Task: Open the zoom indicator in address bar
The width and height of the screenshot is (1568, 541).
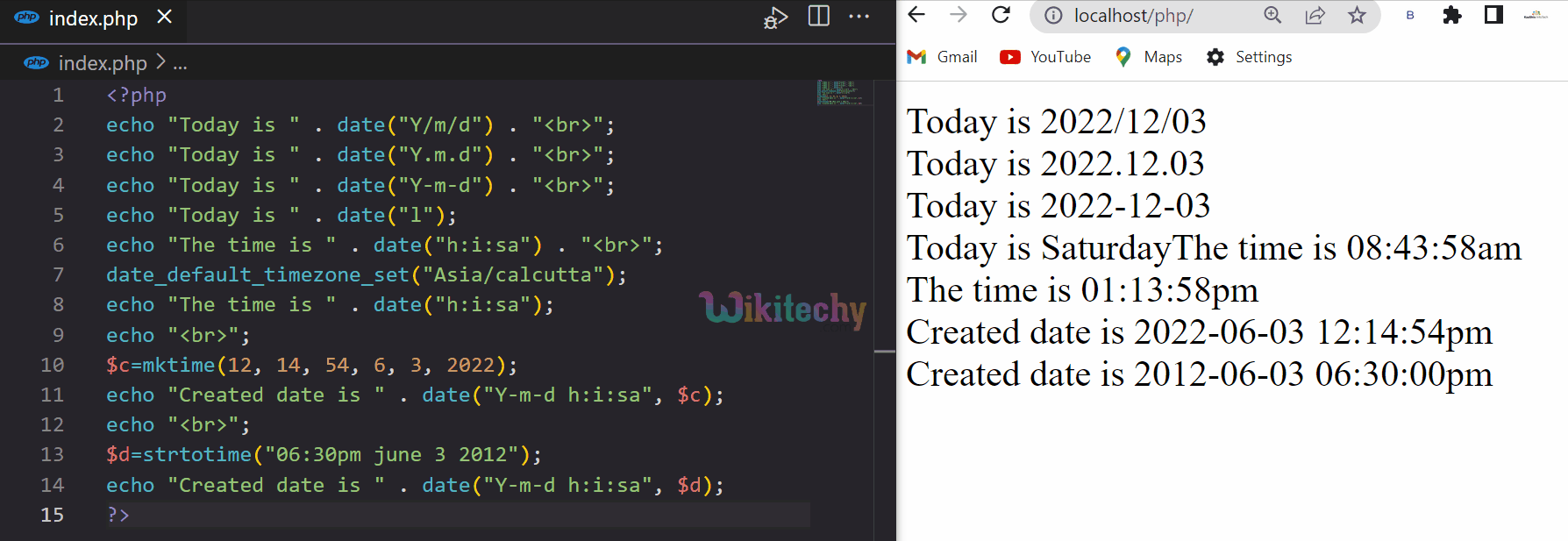Action: tap(1272, 16)
